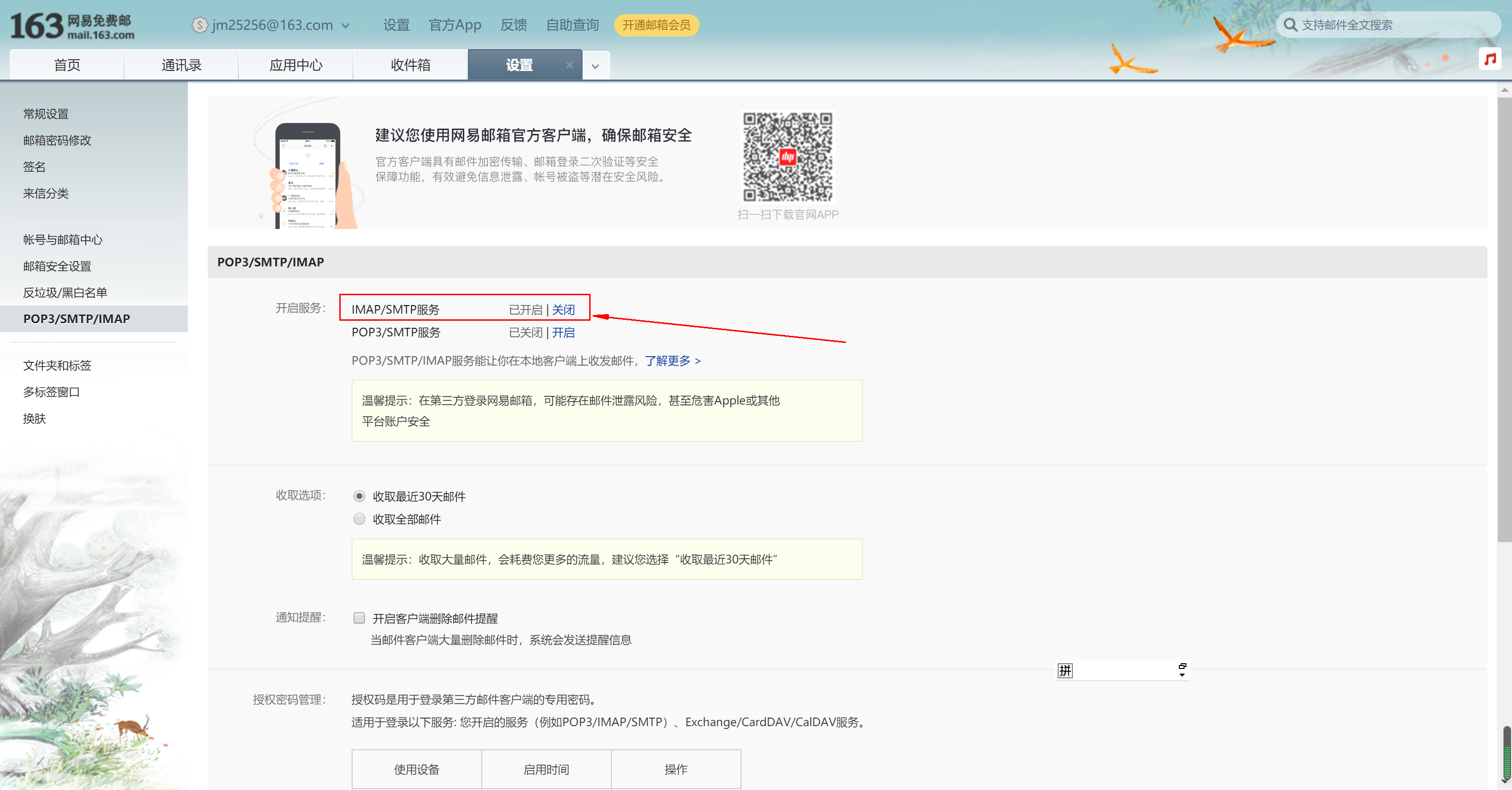Click the 使用设备 column header
The height and width of the screenshot is (790, 1512).
coord(417,769)
